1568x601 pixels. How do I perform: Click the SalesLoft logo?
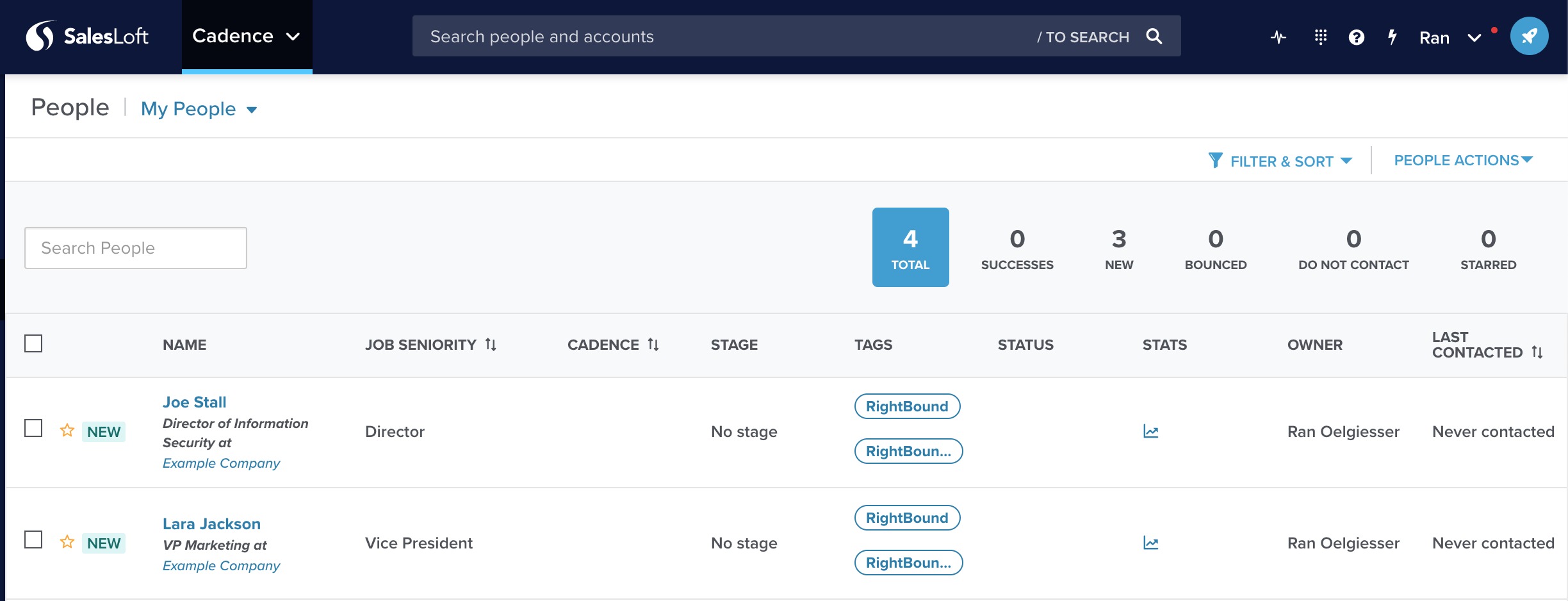coord(87,36)
